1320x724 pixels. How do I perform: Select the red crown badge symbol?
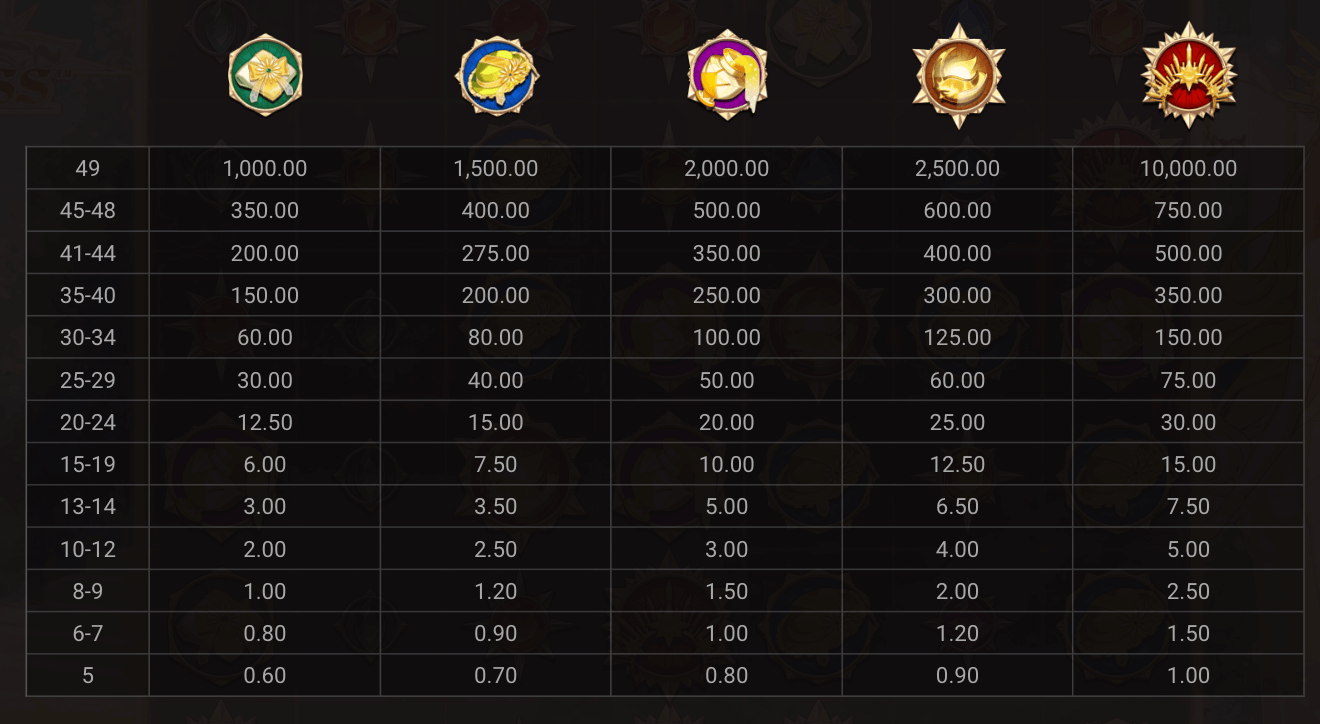click(1189, 76)
